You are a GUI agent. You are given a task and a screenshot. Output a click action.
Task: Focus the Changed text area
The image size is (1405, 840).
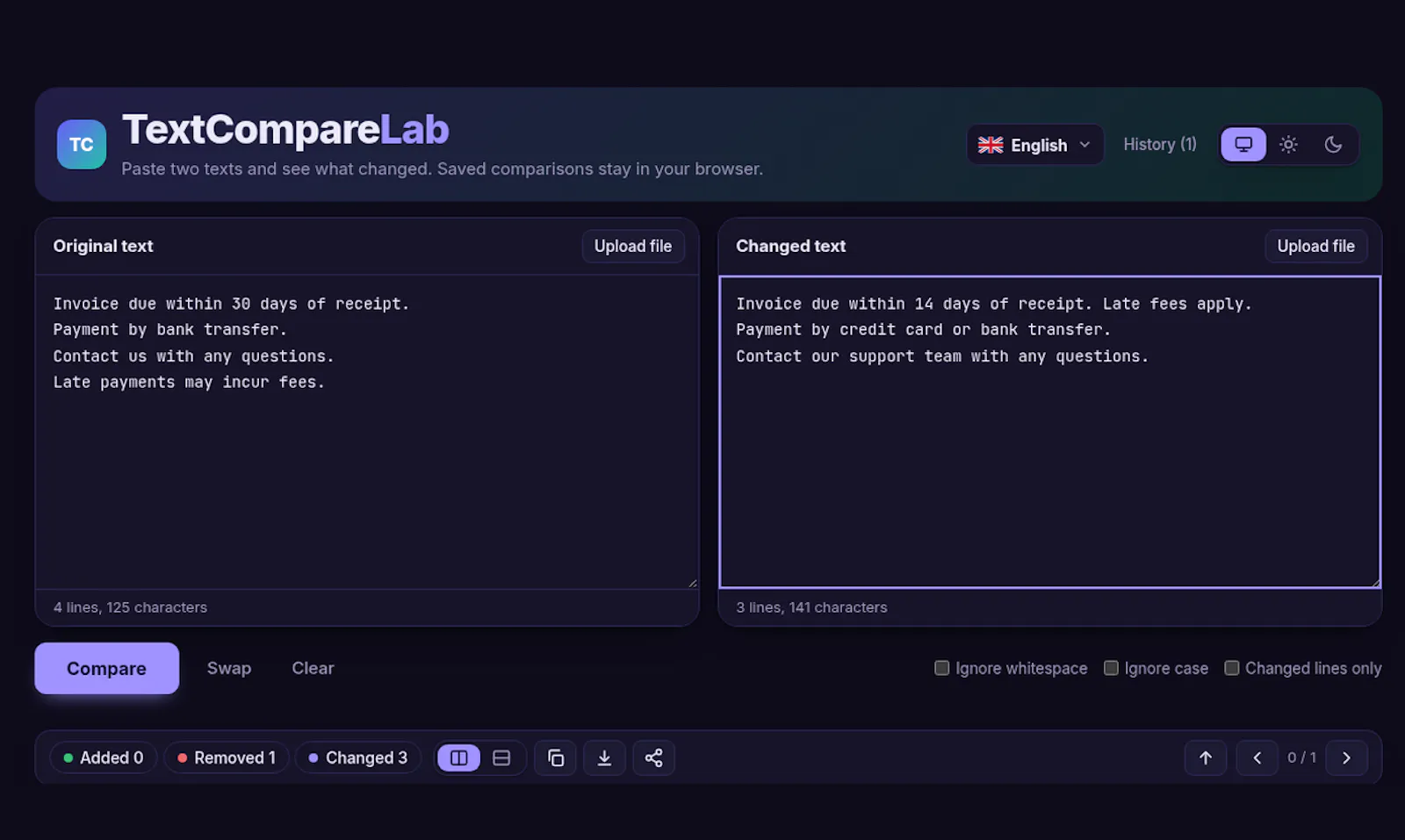[x=1049, y=431]
